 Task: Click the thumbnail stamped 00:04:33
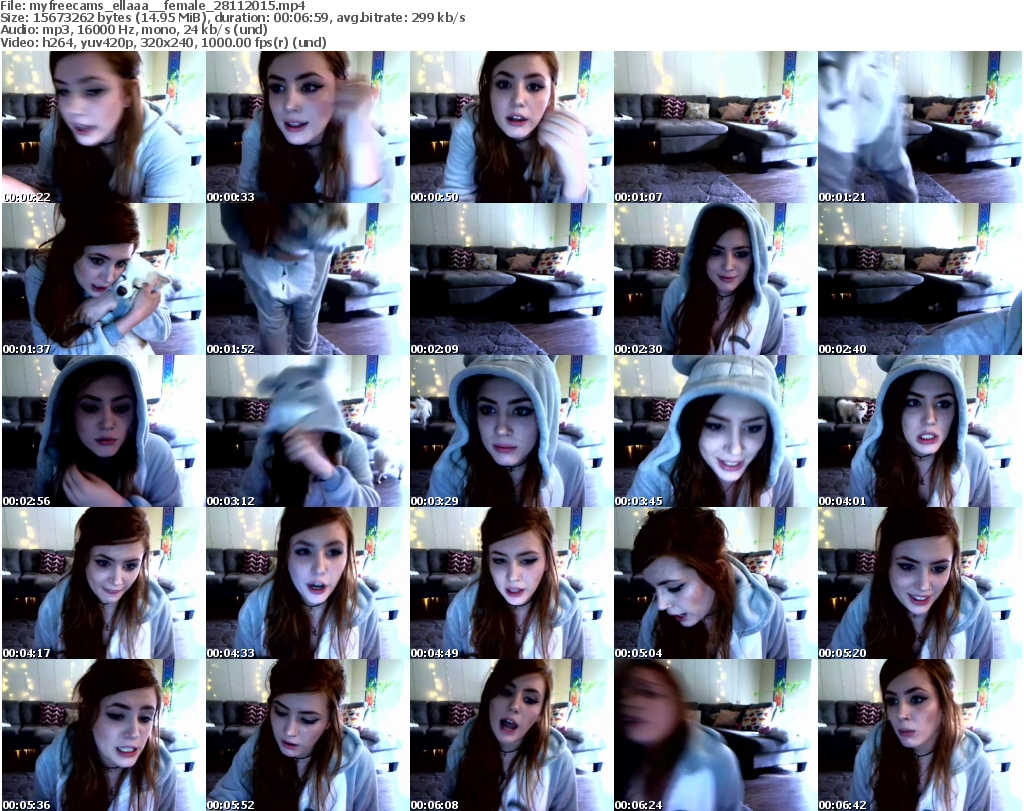point(307,583)
